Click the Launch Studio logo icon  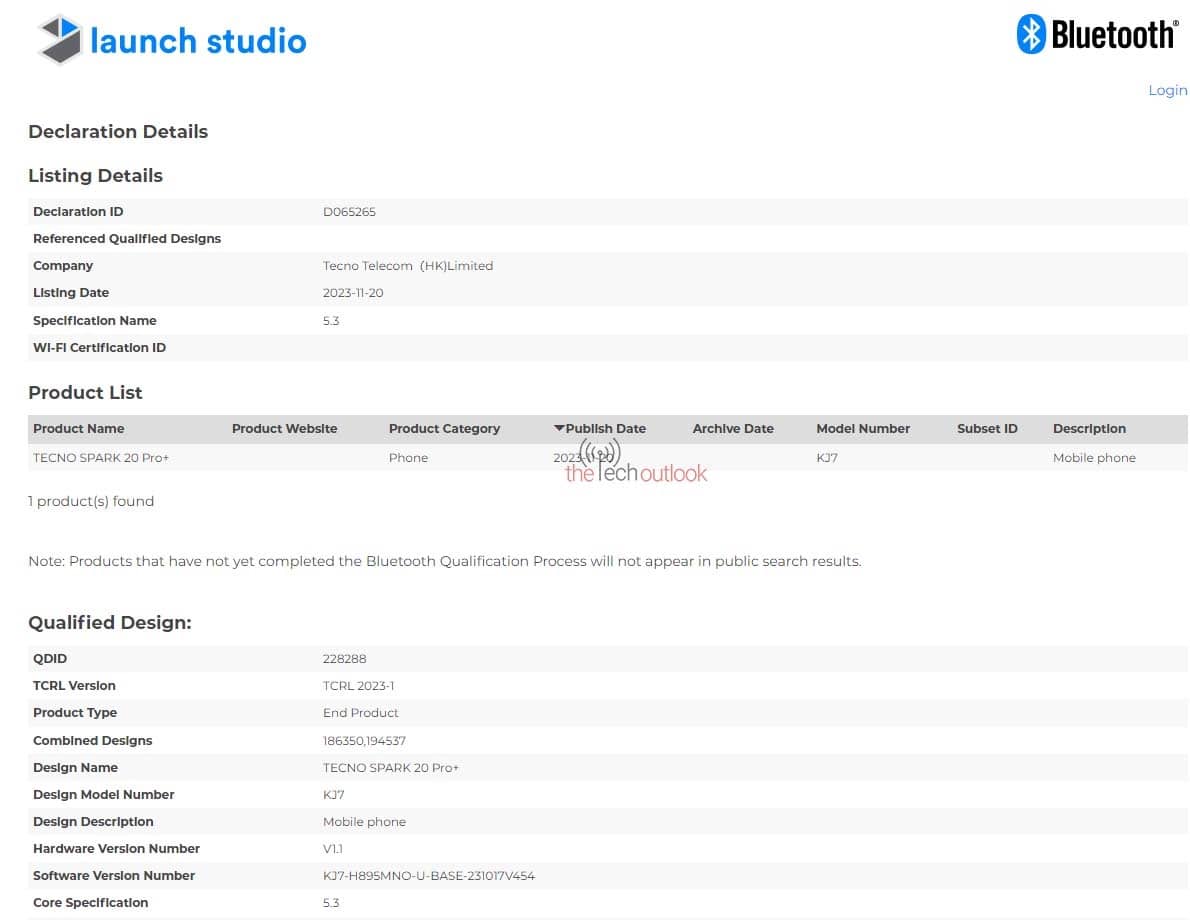coord(60,40)
